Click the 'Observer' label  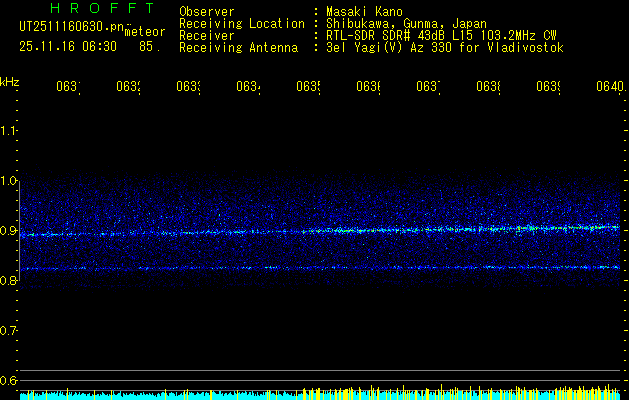click(x=207, y=12)
